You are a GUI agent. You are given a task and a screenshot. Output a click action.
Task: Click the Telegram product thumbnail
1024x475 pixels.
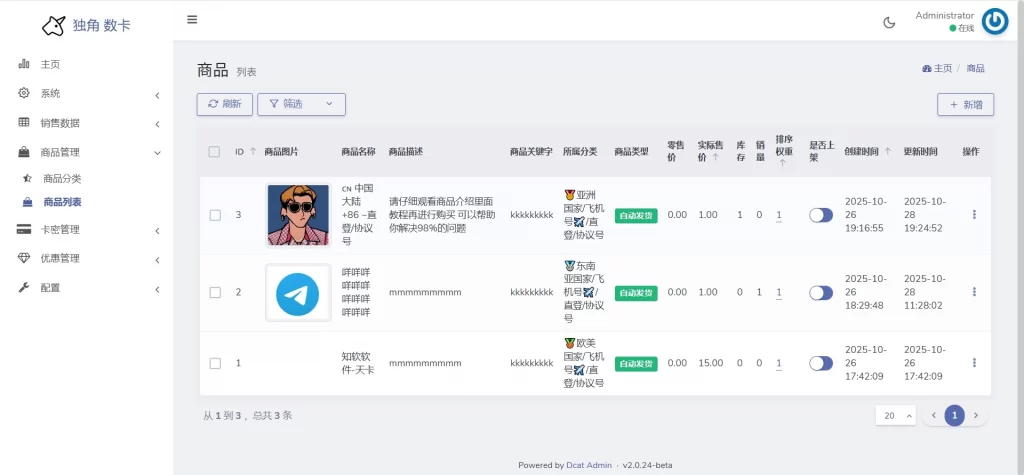tap(298, 293)
